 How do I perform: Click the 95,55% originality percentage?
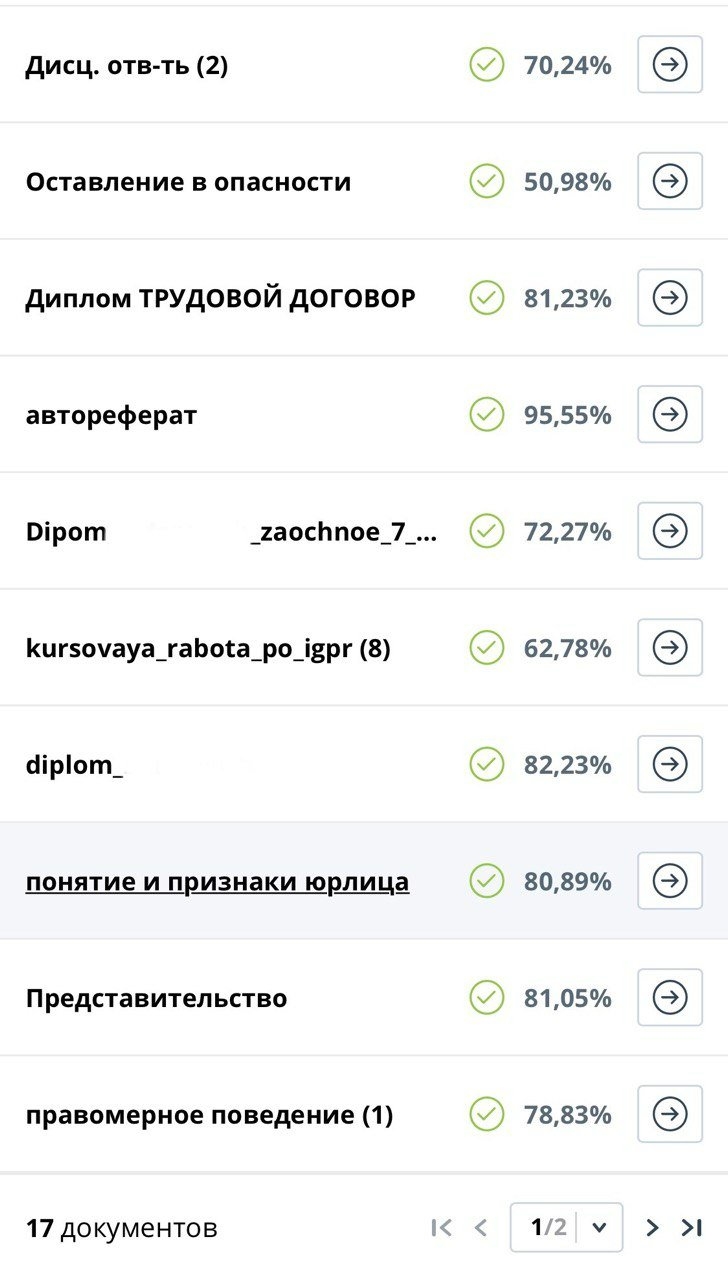(567, 415)
